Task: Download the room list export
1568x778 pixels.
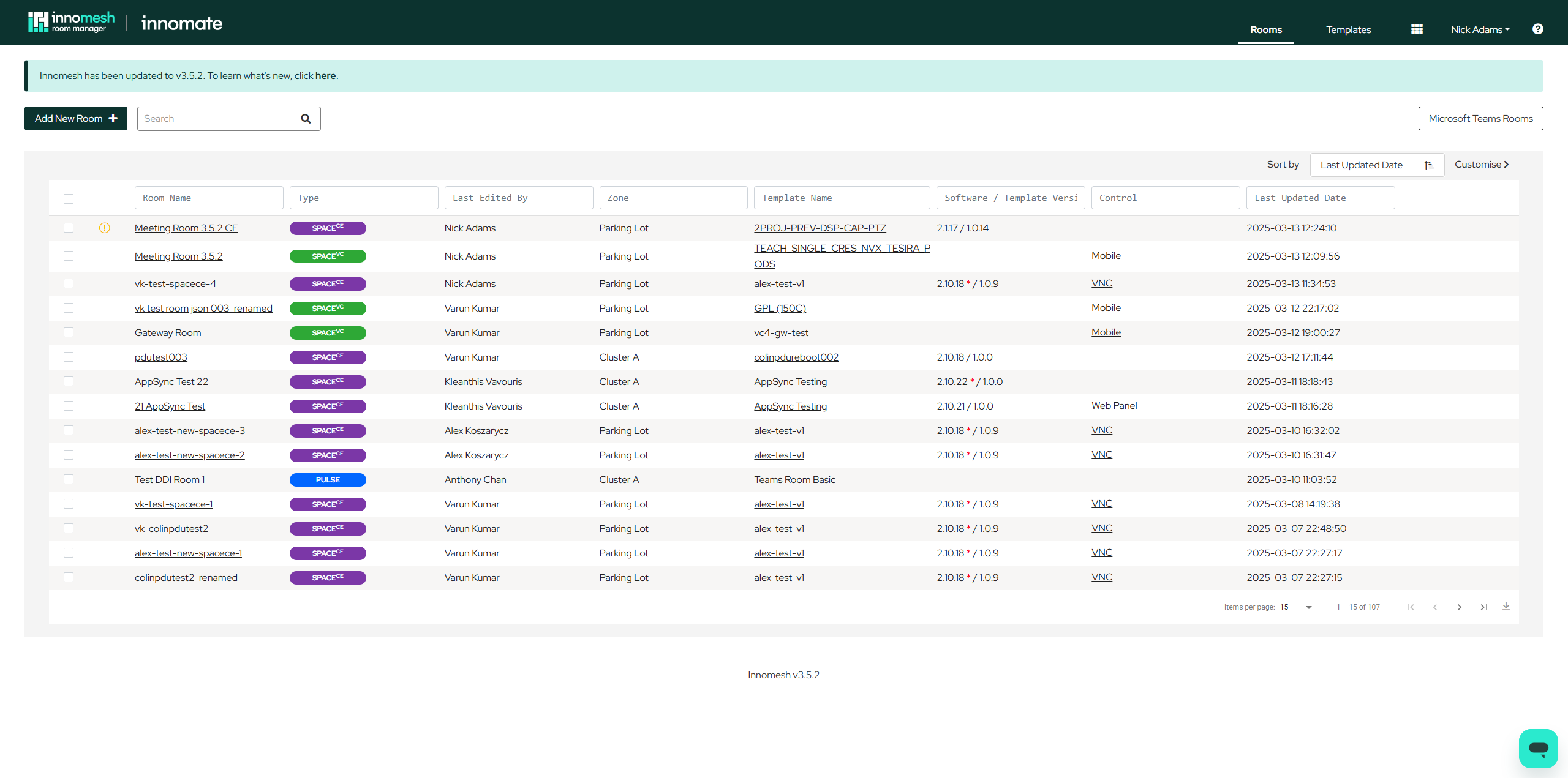Action: pos(1506,607)
